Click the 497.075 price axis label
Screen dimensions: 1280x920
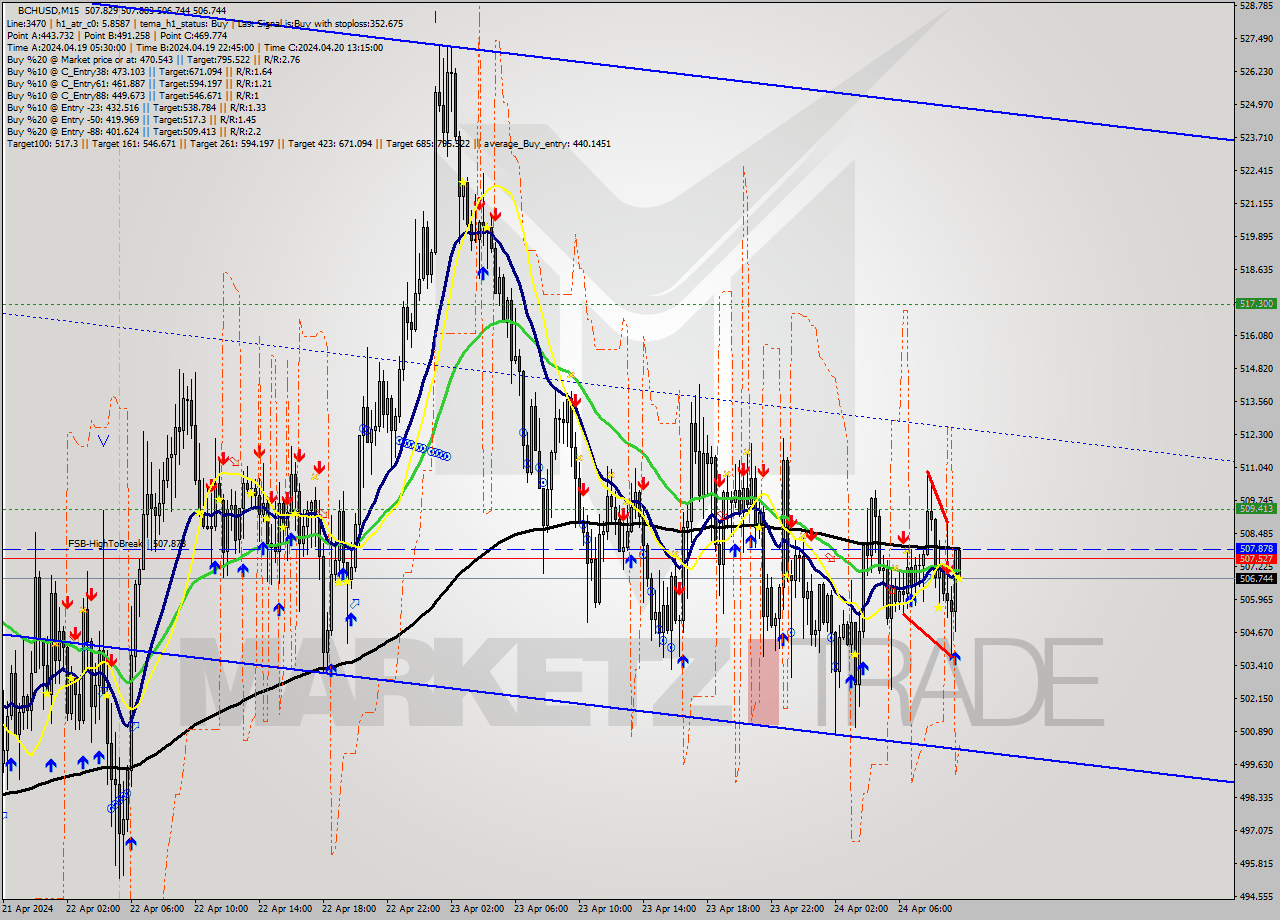(x=1255, y=831)
